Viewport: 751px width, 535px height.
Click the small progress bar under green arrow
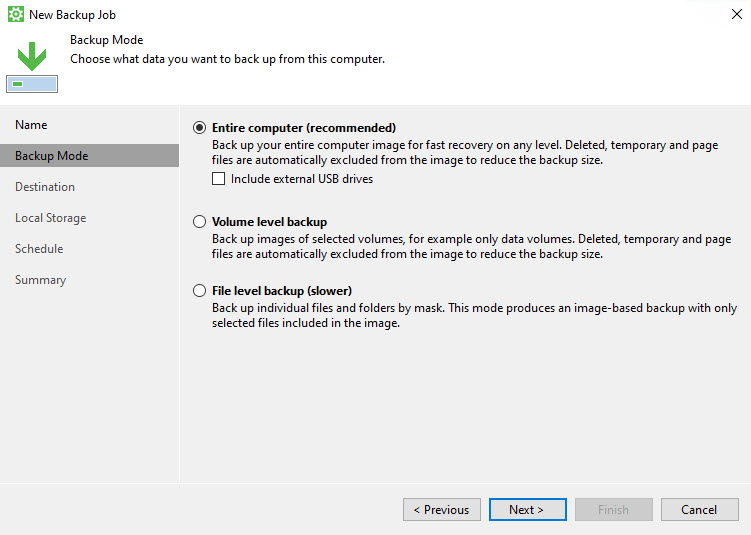coord(32,84)
